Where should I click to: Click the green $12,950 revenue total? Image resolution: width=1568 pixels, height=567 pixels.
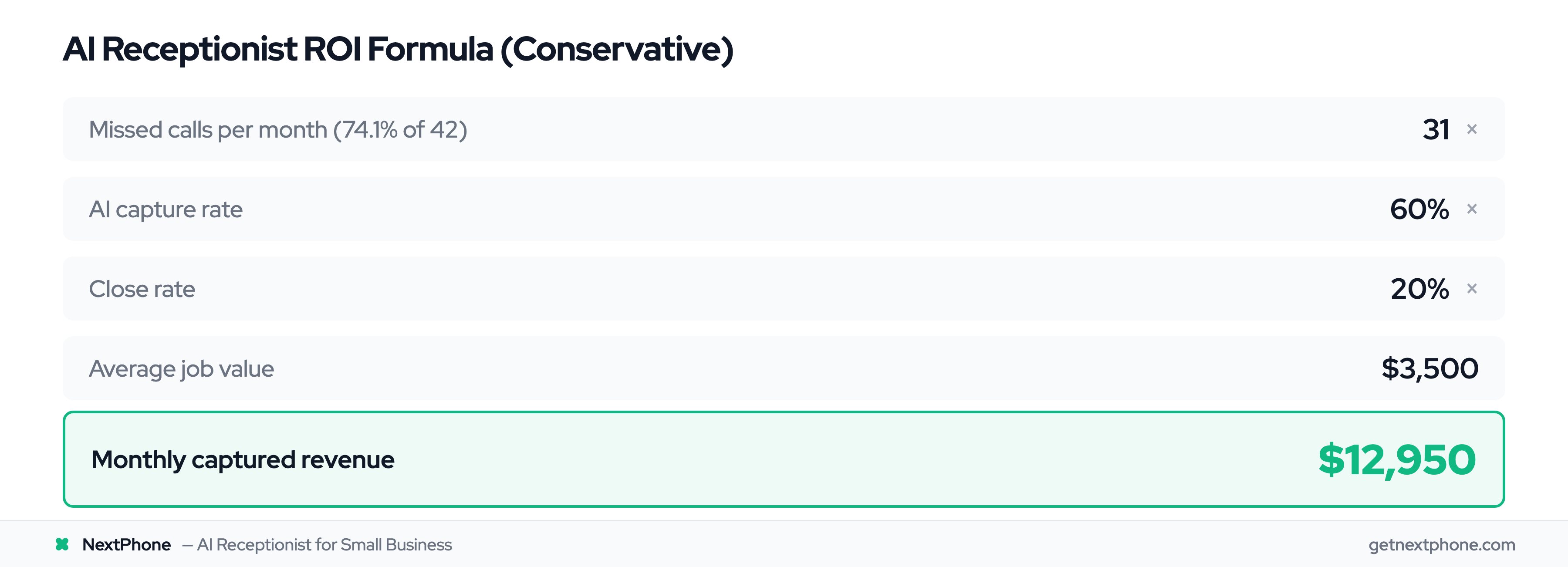[x=1396, y=460]
